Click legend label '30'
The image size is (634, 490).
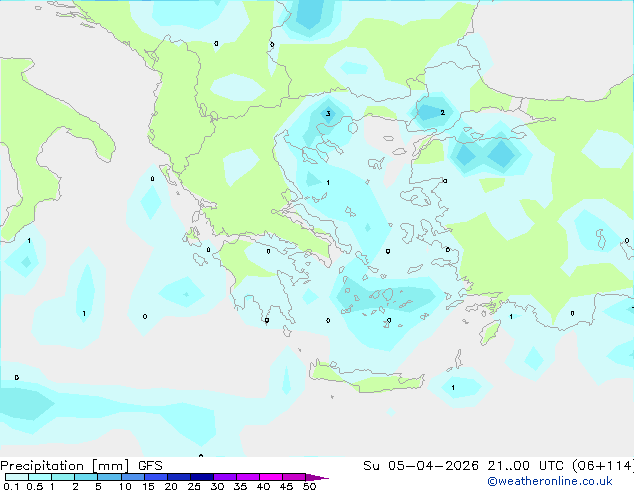click(x=217, y=486)
